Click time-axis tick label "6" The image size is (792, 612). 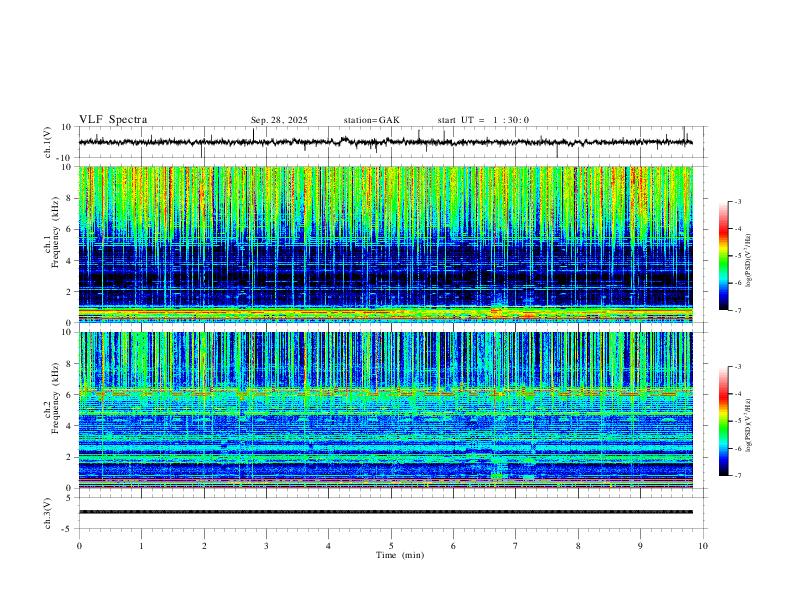[x=454, y=546]
